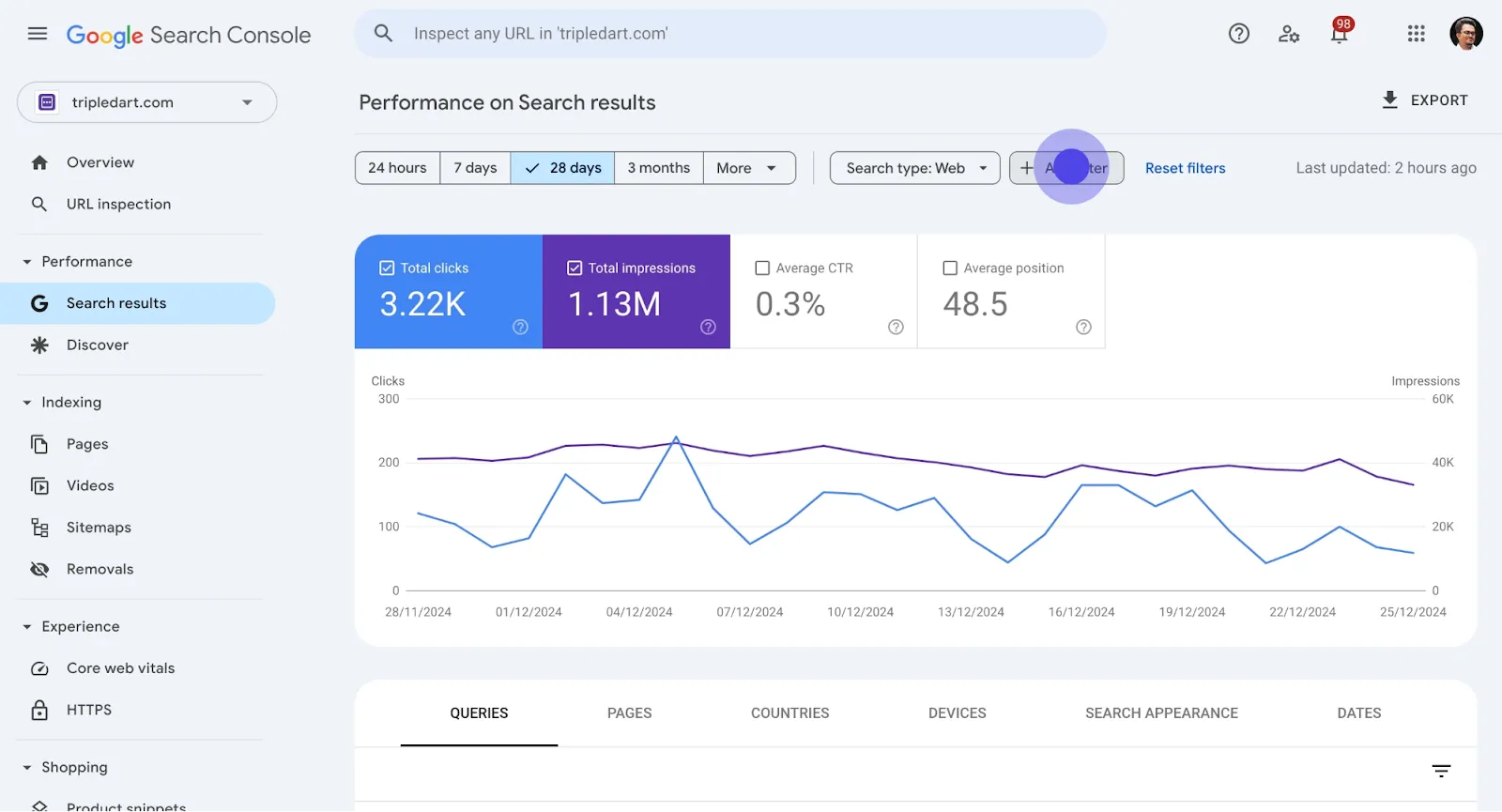
Task: Uncheck the Total clicks checkbox
Action: pyautogui.click(x=387, y=268)
